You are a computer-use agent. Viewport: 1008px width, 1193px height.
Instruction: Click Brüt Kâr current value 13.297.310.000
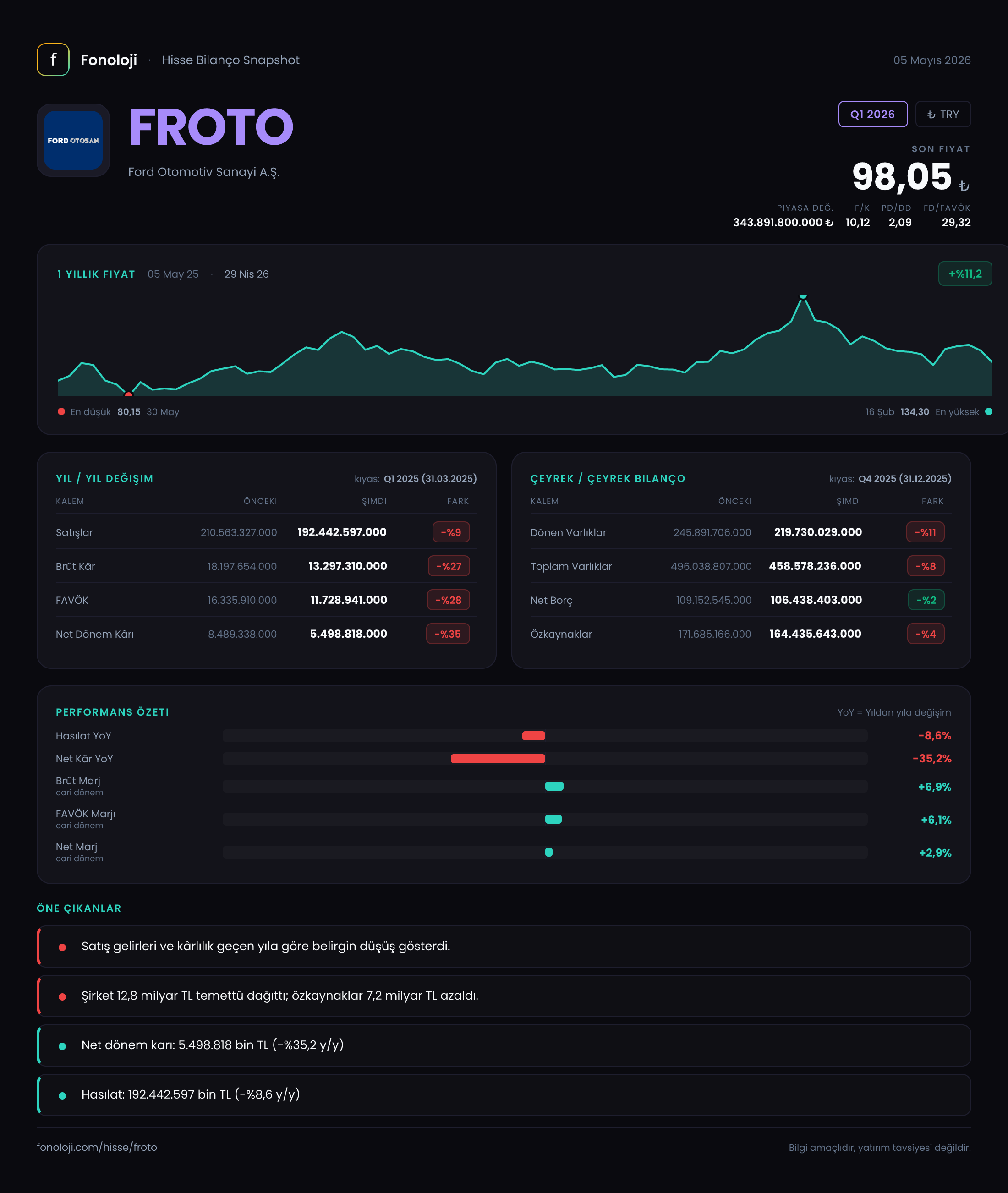347,566
